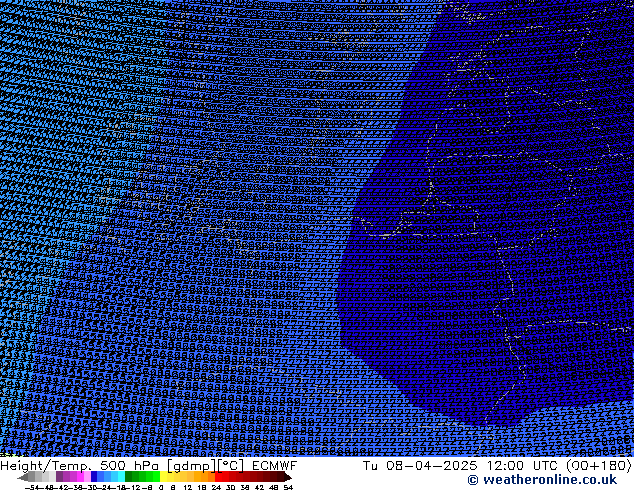Click the dark navy blue legend swatch

(94, 476)
